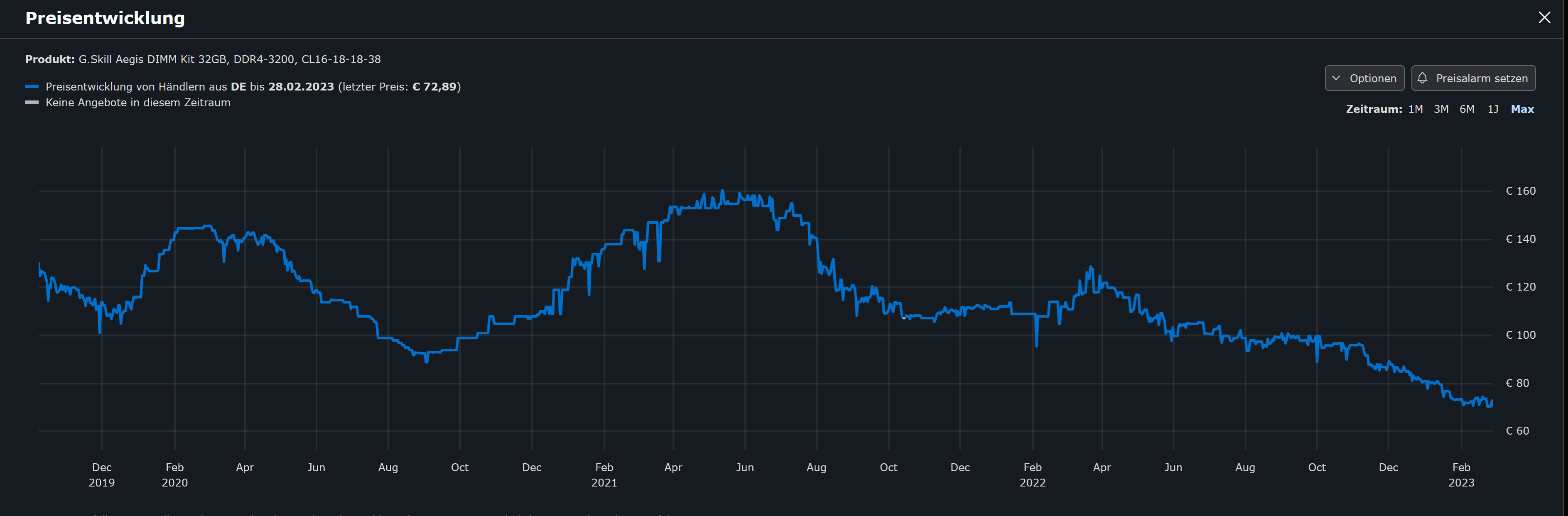The height and width of the screenshot is (516, 1568).
Task: Click the price peak near Jun 2021
Action: click(x=722, y=192)
